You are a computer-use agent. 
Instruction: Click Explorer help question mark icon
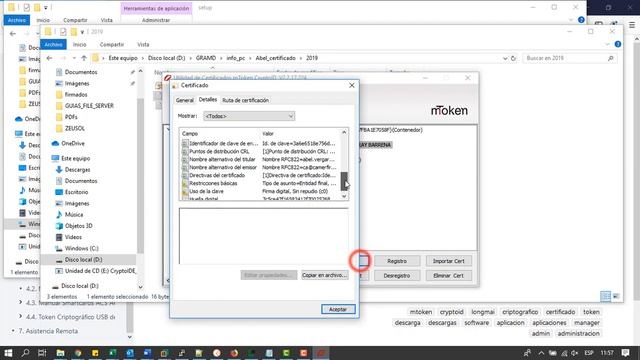618,44
